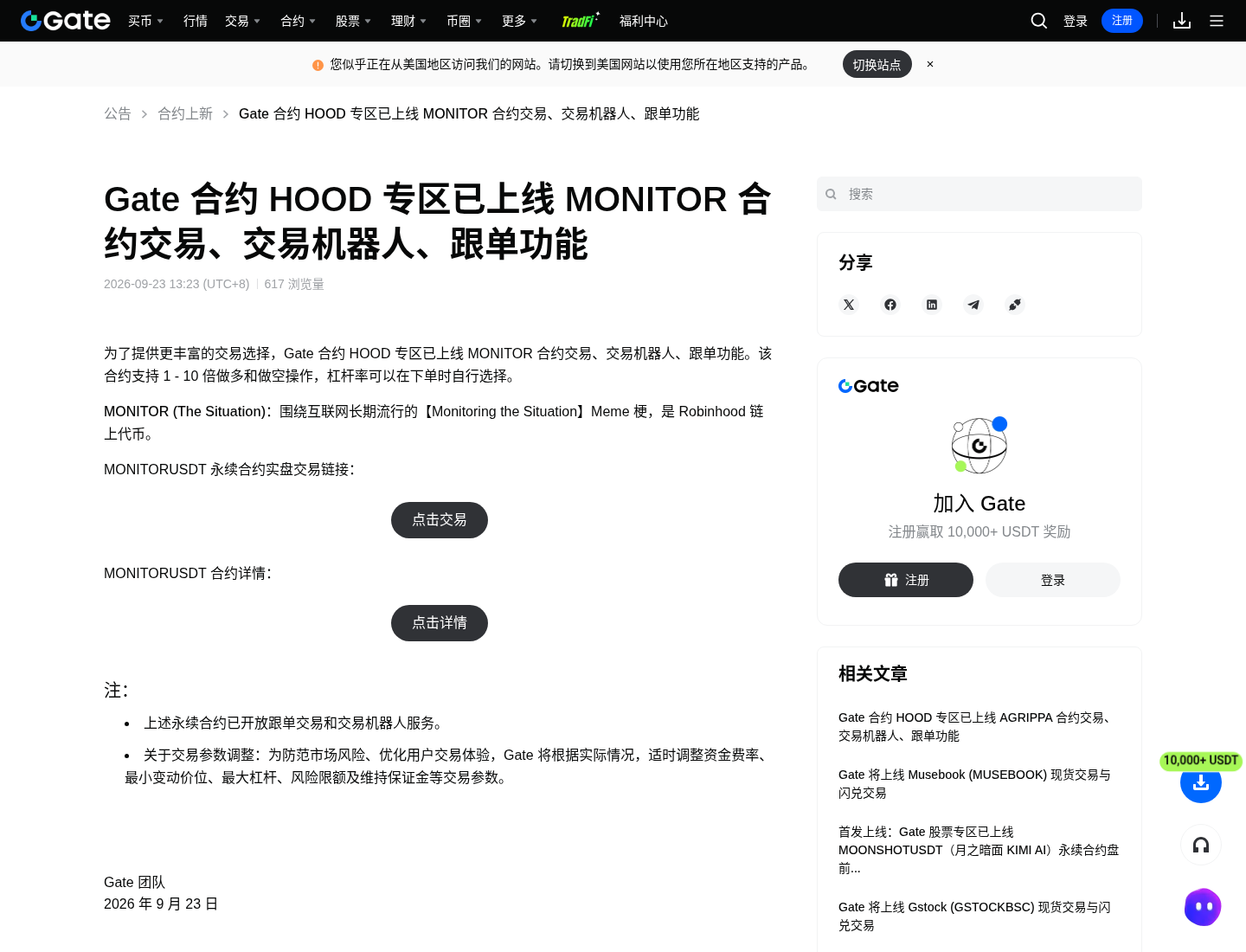Click 登录 in the top header
The width and height of the screenshot is (1246, 952).
click(1076, 21)
